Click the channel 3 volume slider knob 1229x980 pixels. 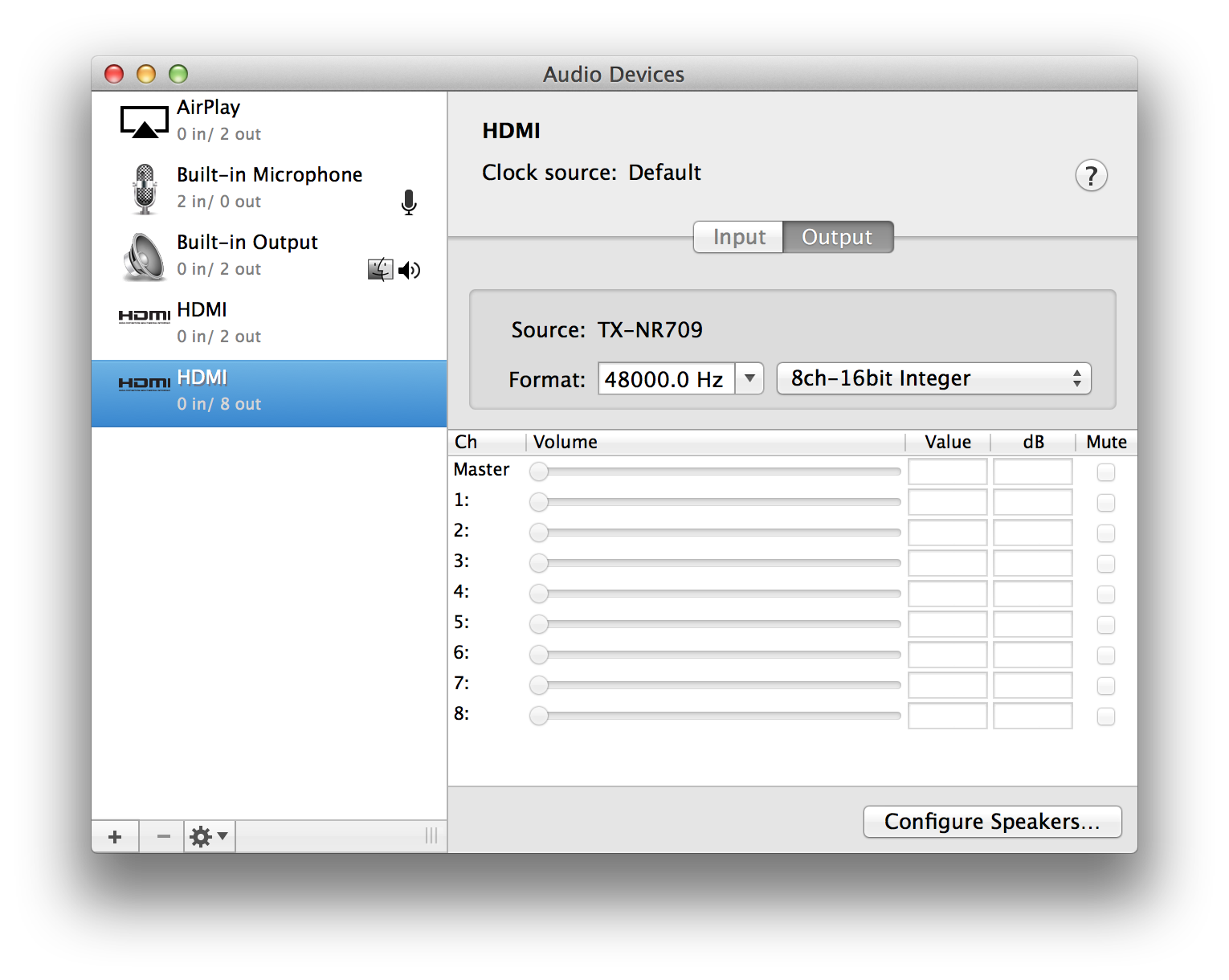539,563
